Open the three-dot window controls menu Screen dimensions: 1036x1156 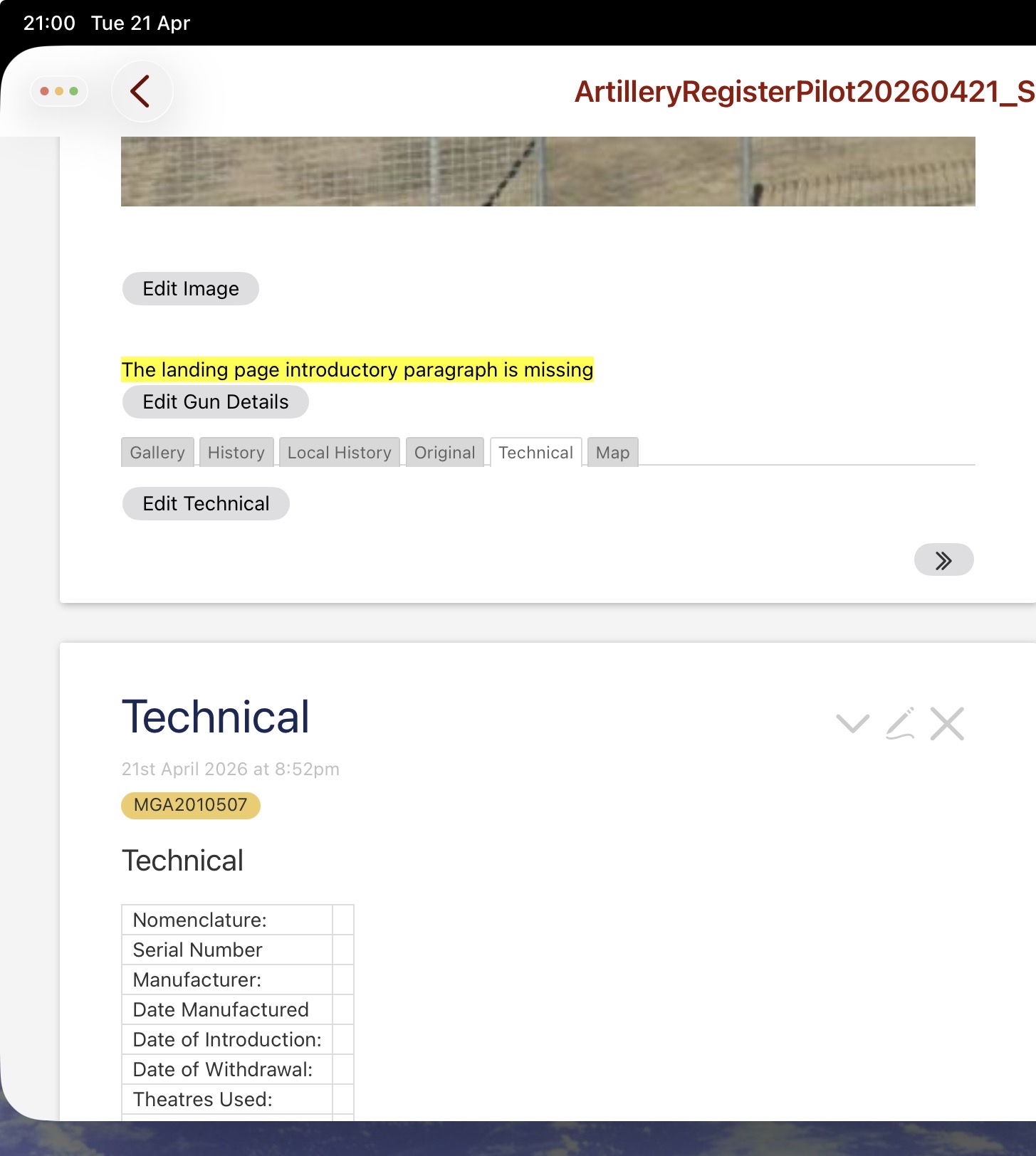tap(59, 91)
